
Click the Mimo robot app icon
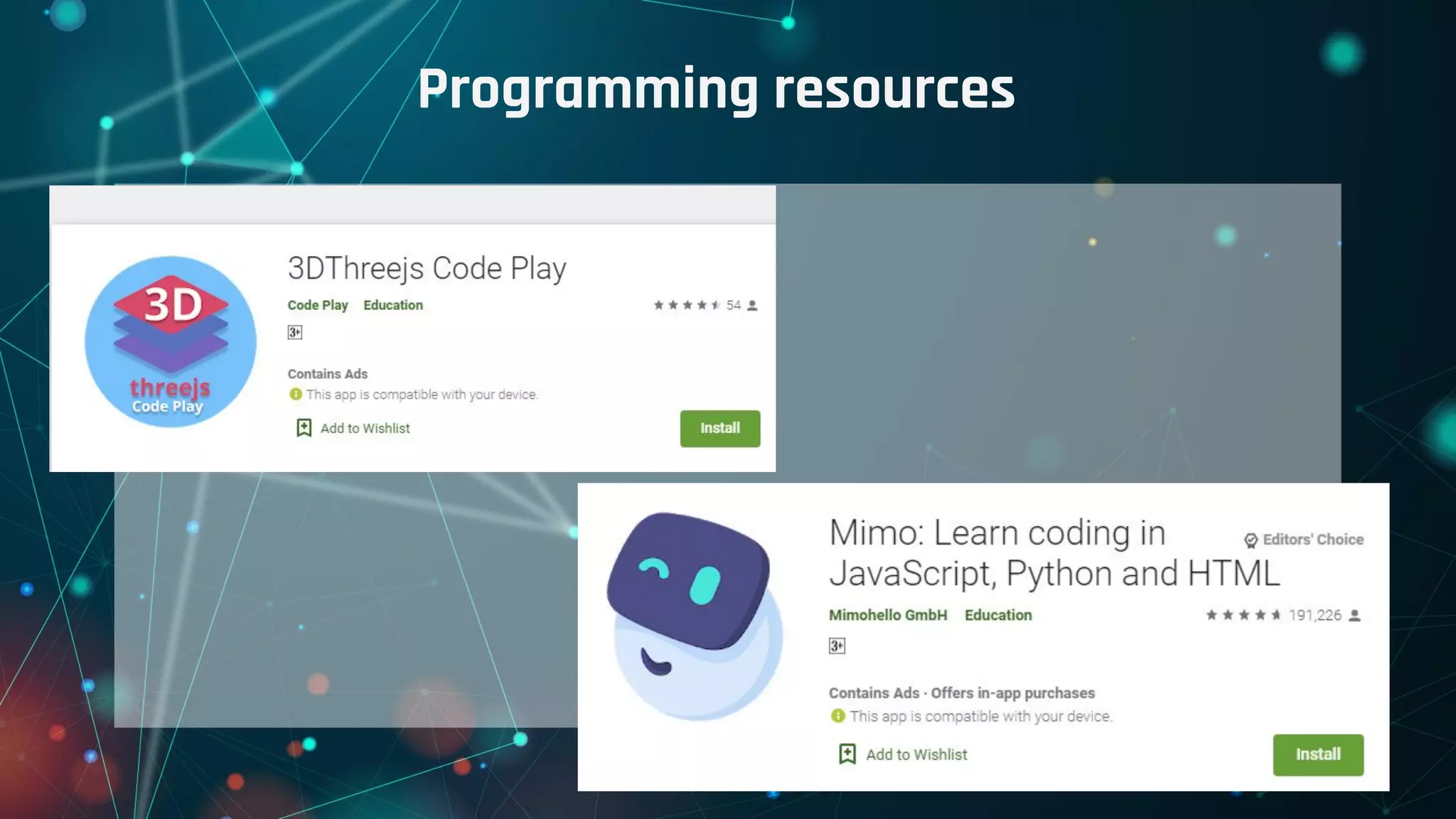coord(695,616)
